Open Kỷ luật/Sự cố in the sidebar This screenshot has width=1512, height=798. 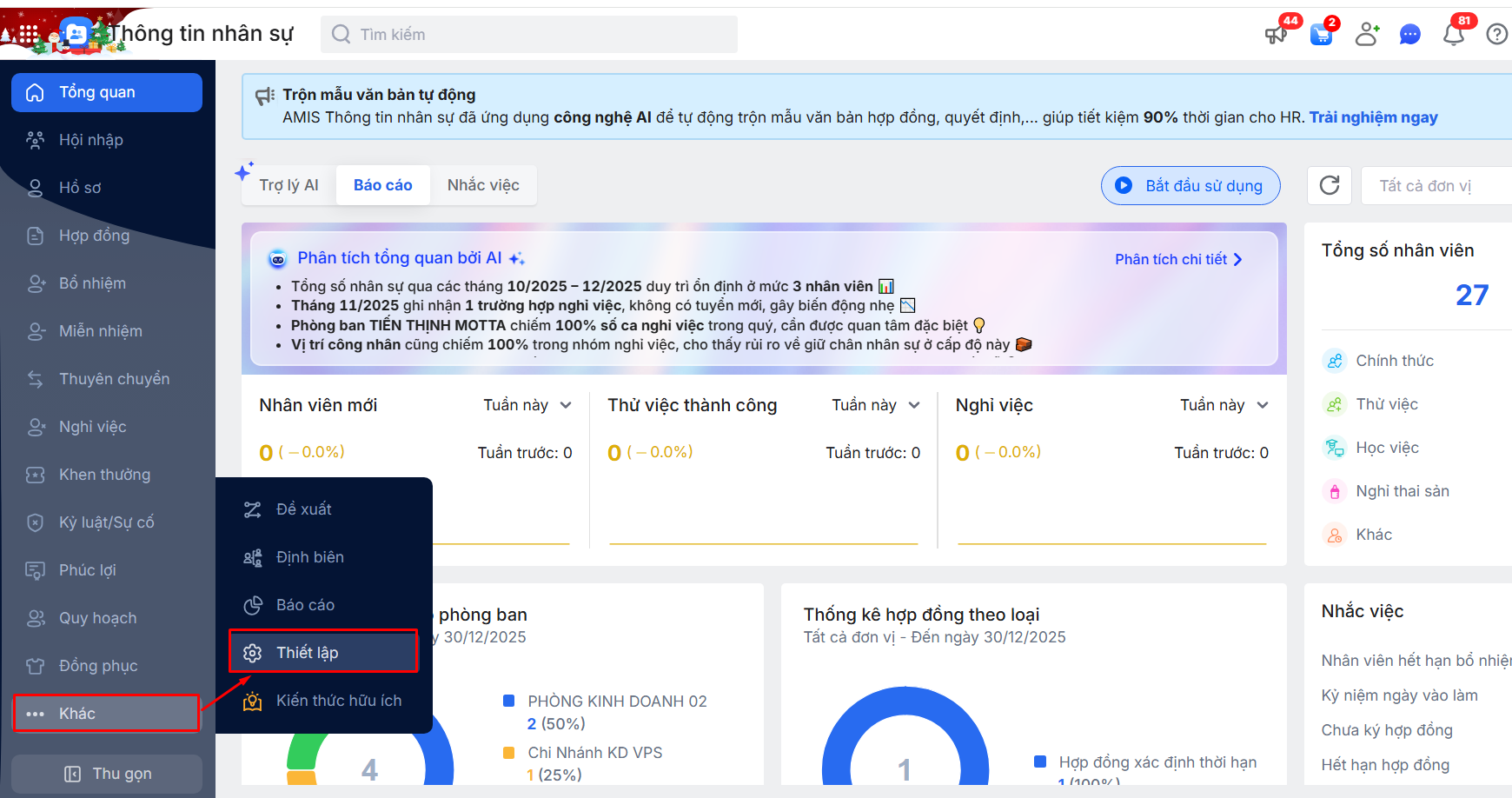pos(107,522)
